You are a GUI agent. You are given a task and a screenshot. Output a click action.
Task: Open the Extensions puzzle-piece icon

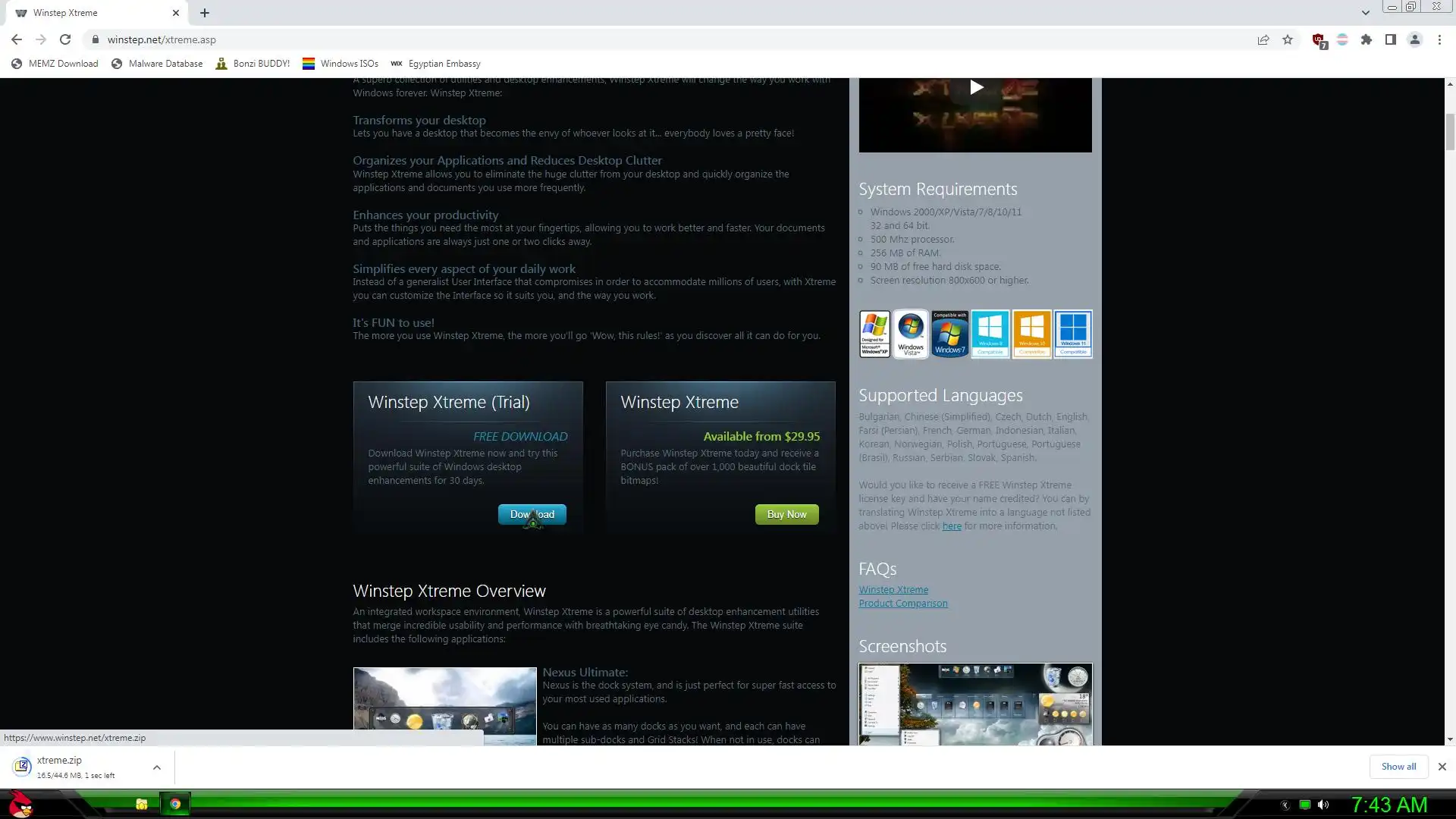1367,39
